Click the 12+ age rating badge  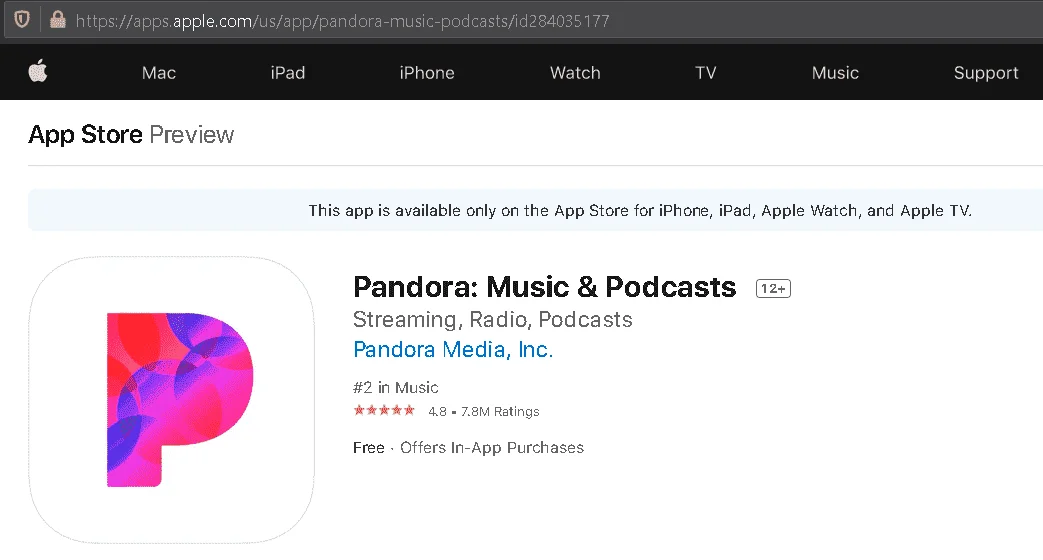pyautogui.click(x=773, y=289)
